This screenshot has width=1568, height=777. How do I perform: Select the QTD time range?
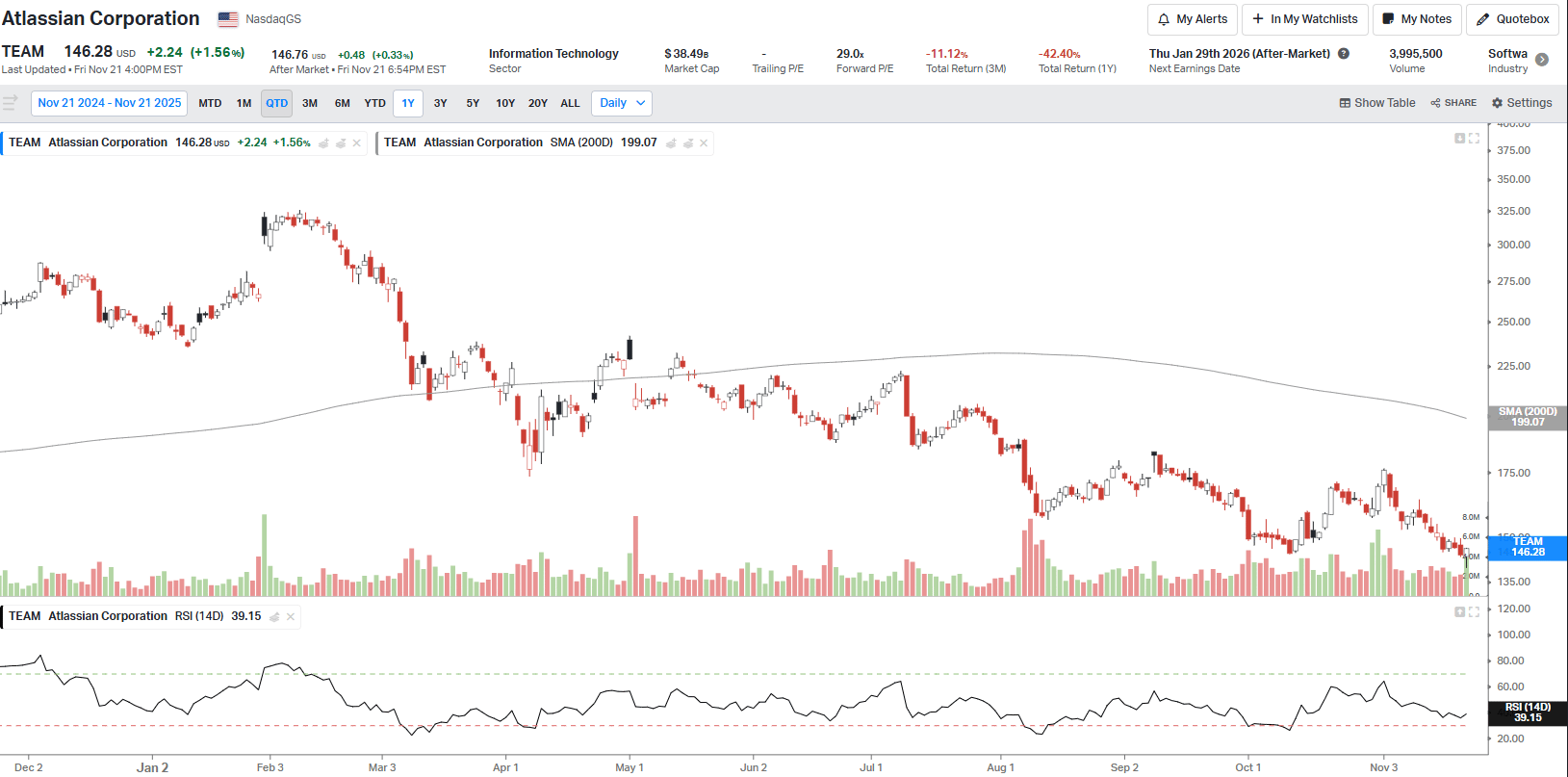(x=277, y=103)
